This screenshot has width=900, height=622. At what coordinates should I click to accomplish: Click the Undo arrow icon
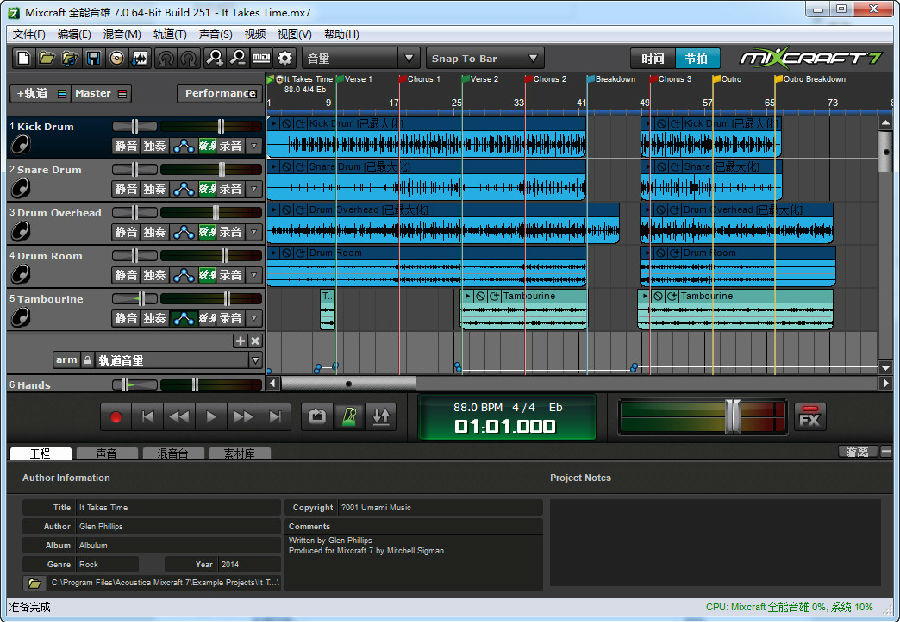point(166,58)
